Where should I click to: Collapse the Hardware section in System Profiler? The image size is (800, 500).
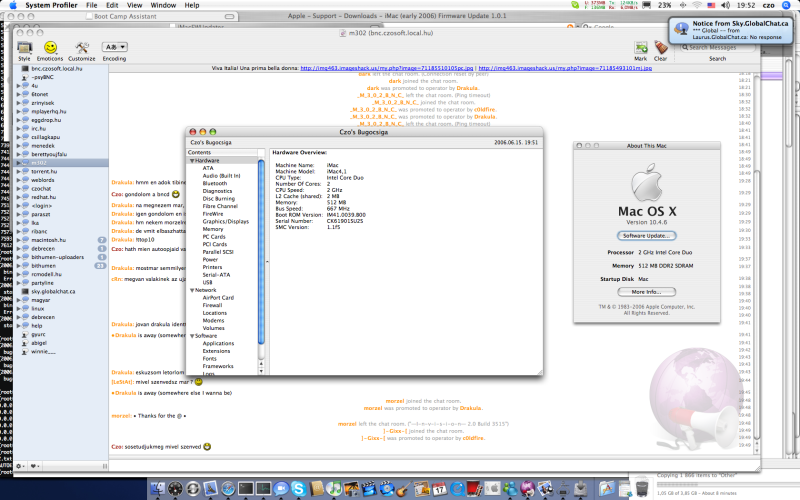tap(192, 161)
